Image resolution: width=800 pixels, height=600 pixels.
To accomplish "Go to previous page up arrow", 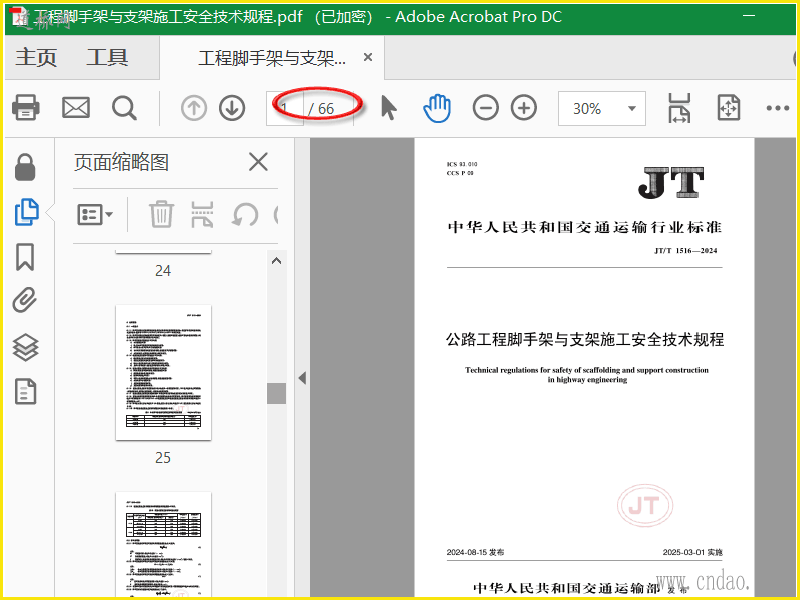I will pos(194,108).
